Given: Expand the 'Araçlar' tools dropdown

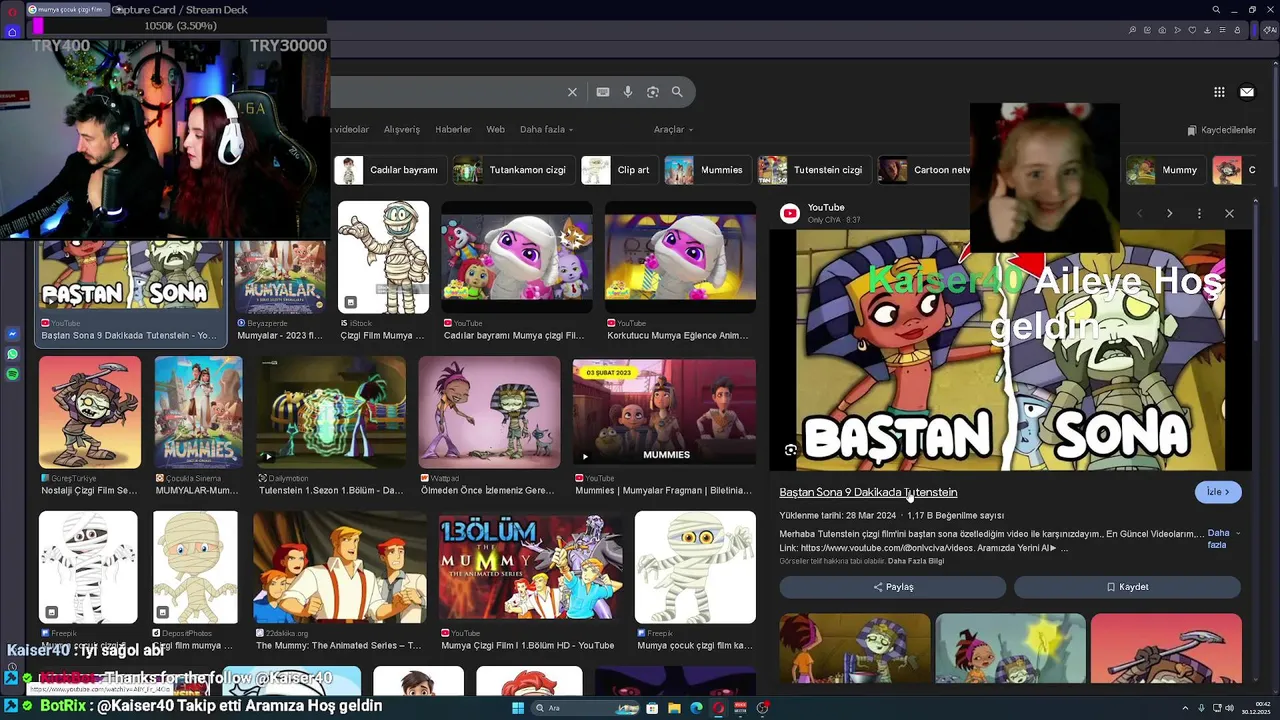Looking at the screenshot, I should (673, 129).
